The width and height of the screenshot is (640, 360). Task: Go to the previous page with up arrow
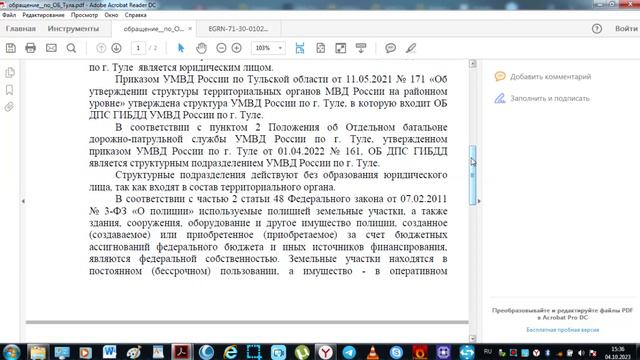[x=101, y=48]
